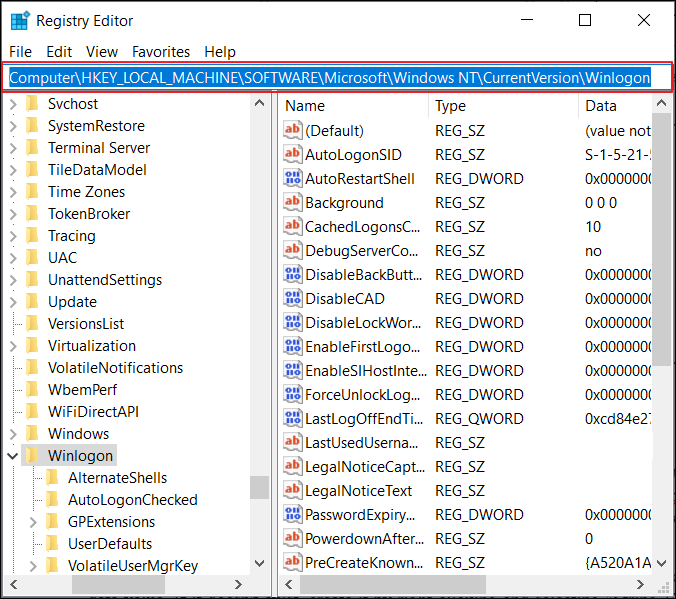Open the File menu
This screenshot has height=599, width=676.
(x=20, y=52)
